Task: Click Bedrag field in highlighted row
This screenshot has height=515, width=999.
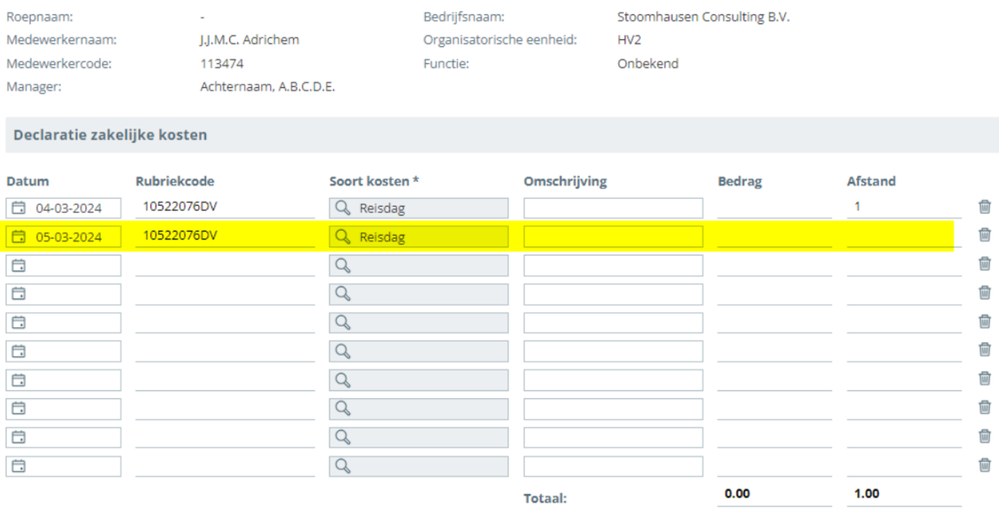Action: [x=774, y=237]
